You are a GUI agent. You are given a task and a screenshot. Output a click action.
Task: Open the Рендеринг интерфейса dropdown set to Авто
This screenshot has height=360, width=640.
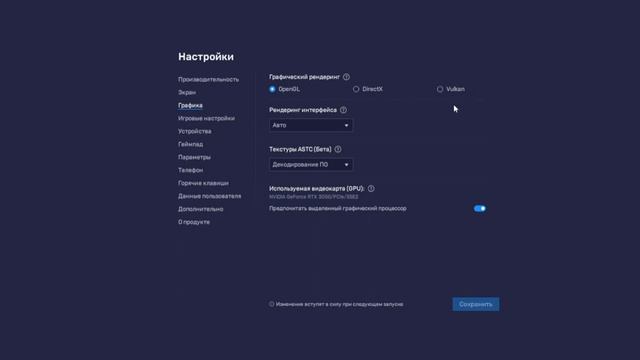[311, 125]
